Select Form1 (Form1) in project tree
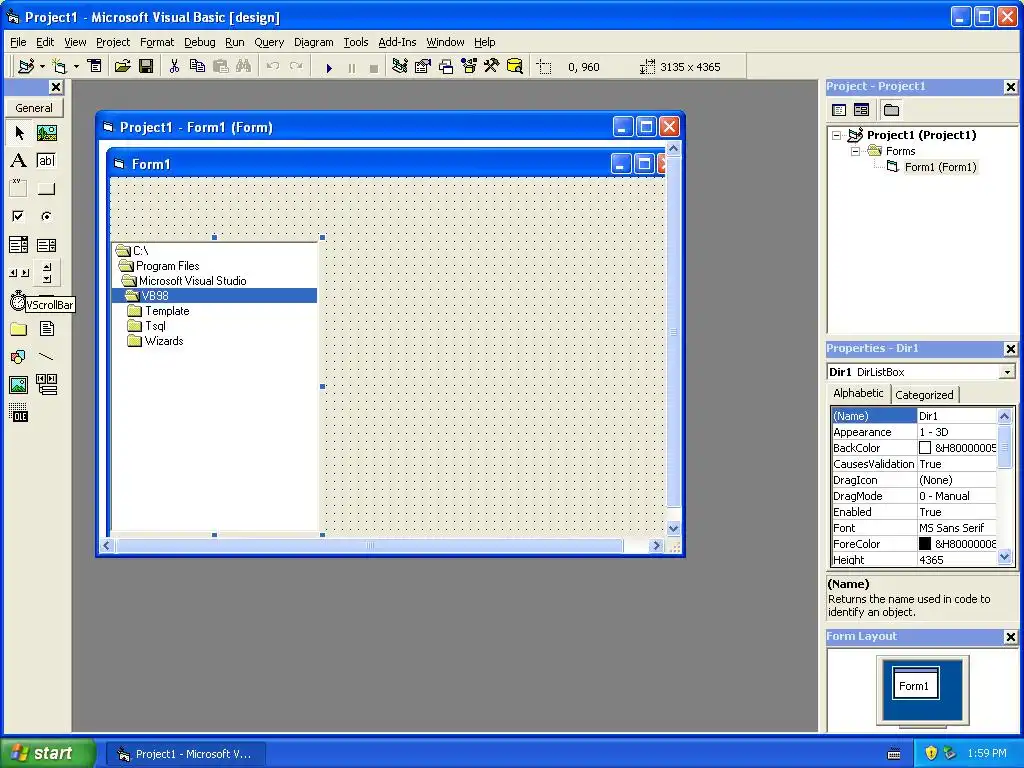The image size is (1024, 768). 940,167
